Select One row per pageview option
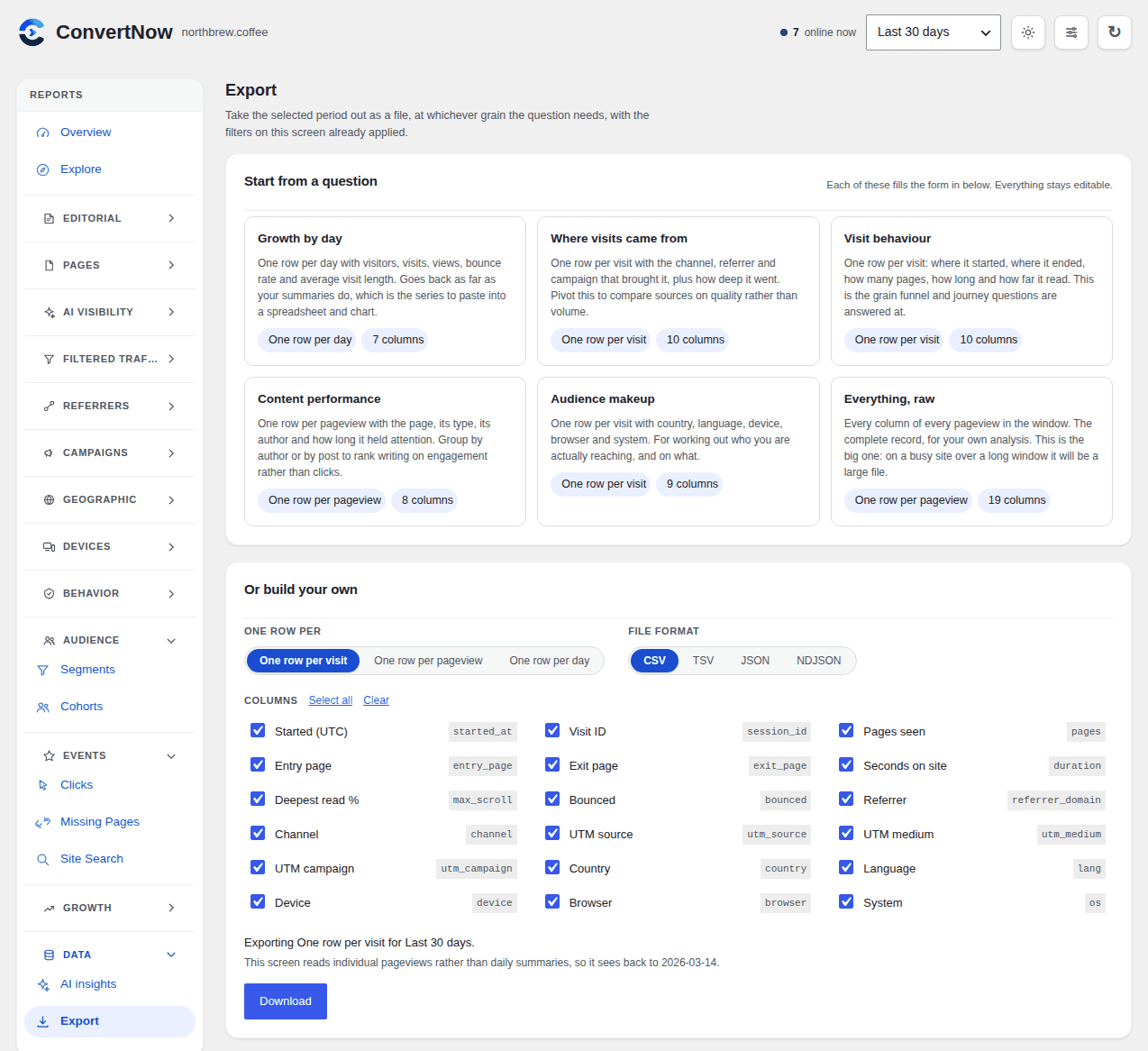This screenshot has height=1051, width=1148. pyautogui.click(x=428, y=661)
